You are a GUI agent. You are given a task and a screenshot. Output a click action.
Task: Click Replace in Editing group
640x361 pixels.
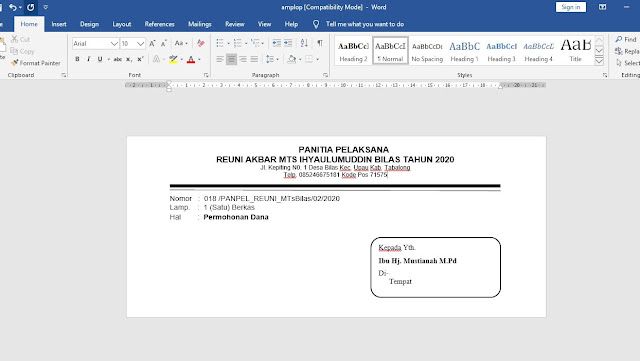pyautogui.click(x=627, y=51)
